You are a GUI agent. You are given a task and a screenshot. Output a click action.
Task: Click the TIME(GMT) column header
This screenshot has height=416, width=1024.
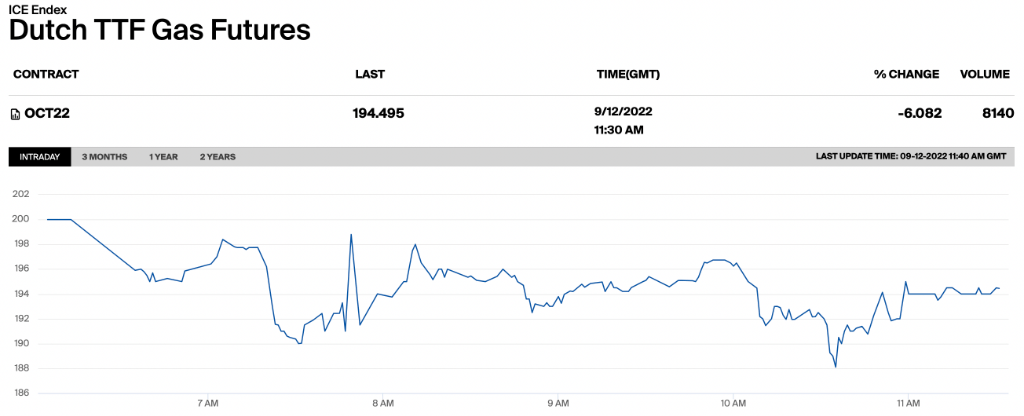pos(627,74)
